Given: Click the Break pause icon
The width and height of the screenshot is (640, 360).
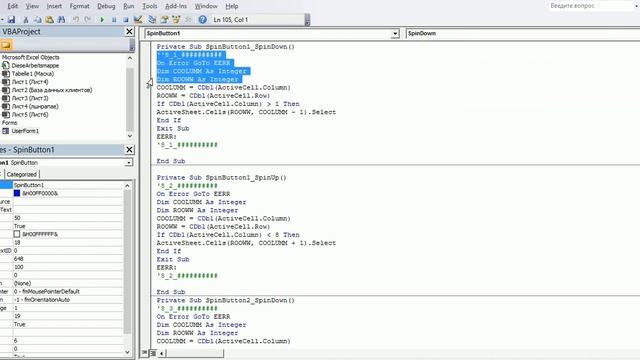Looking at the screenshot, I should pos(114,20).
